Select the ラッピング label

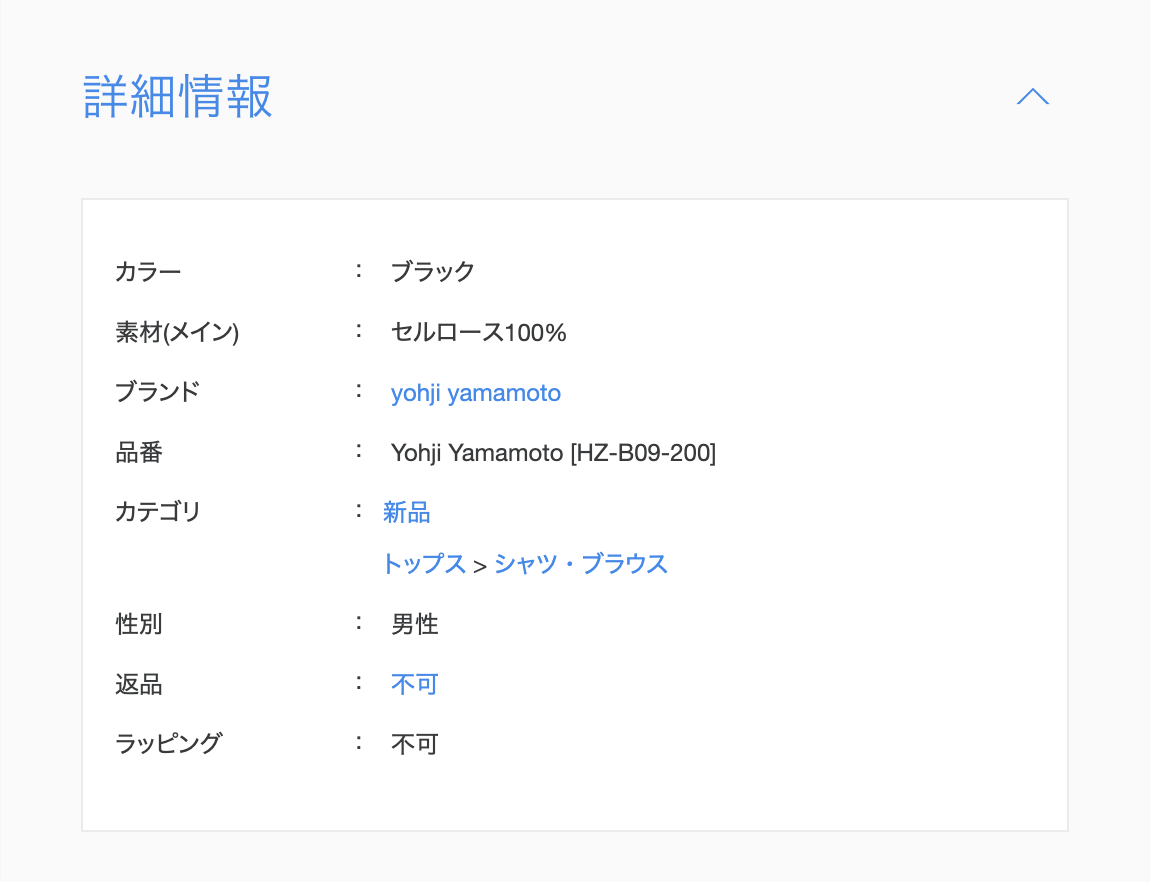coord(169,743)
